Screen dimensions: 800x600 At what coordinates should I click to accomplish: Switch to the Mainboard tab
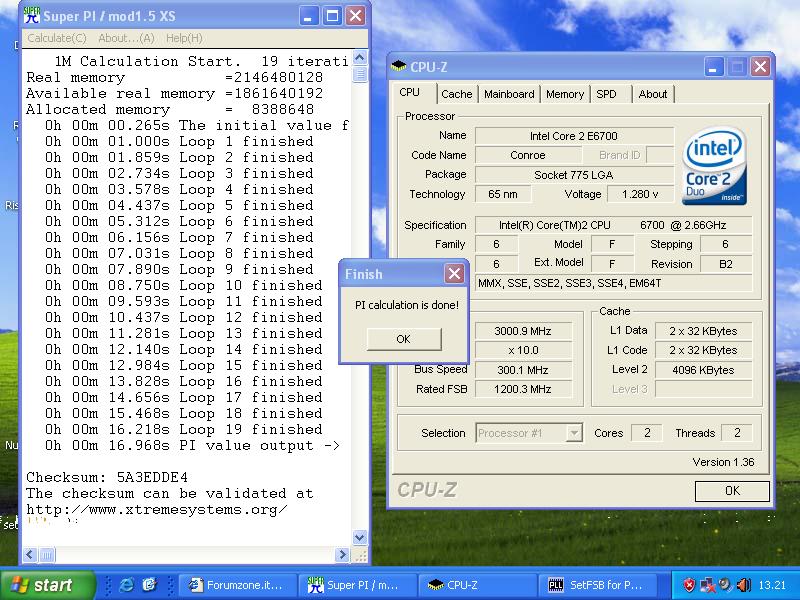[x=509, y=94]
